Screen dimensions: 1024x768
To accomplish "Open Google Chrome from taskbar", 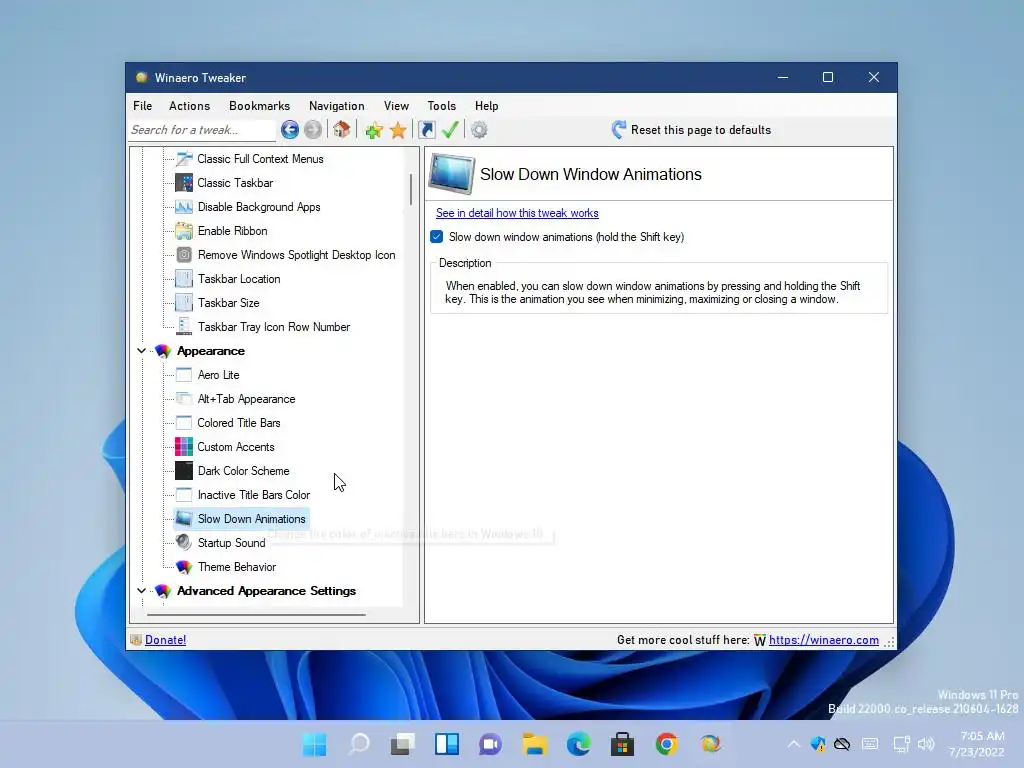I will coord(666,744).
